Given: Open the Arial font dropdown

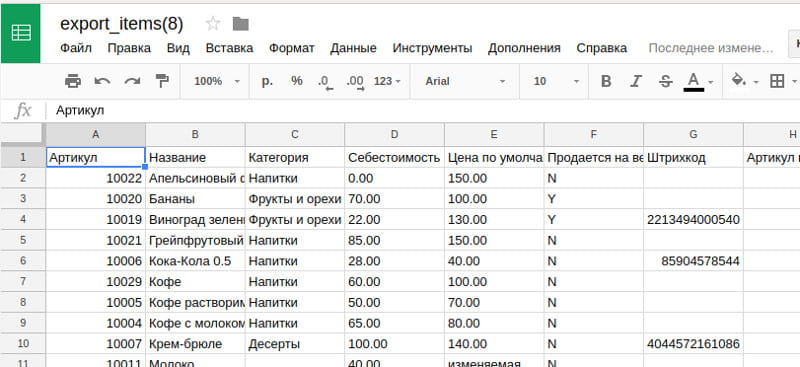Looking at the screenshot, I should point(465,81).
